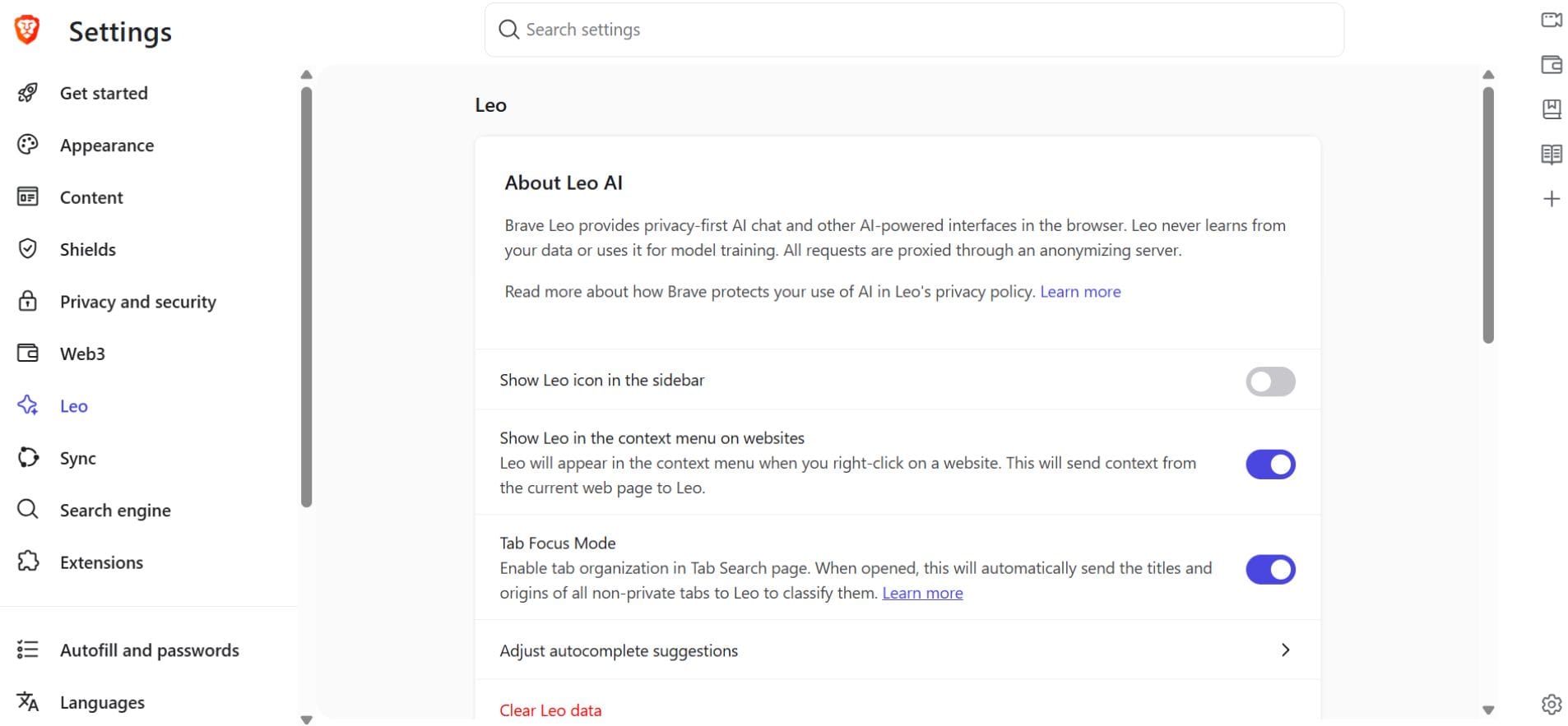1568x726 pixels.
Task: Click the Autofill and passwords list icon
Action: click(28, 650)
